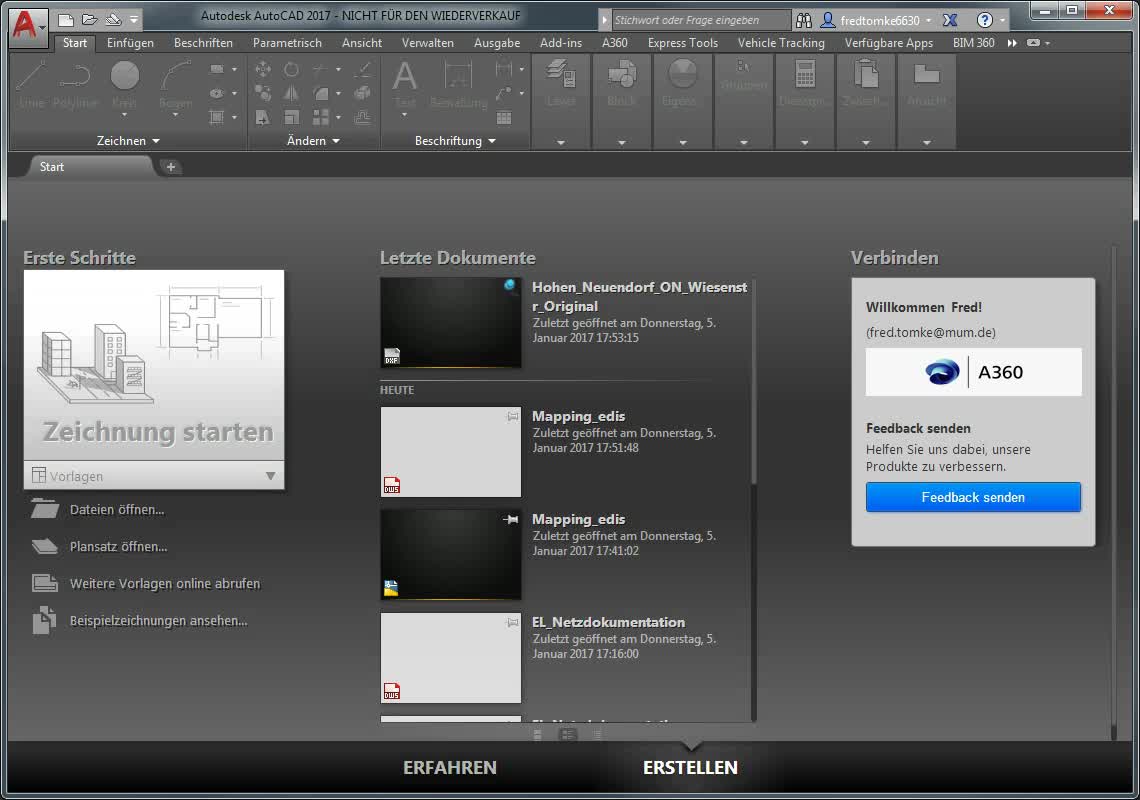Select the Kreis tool in the ribbon

coord(124,84)
